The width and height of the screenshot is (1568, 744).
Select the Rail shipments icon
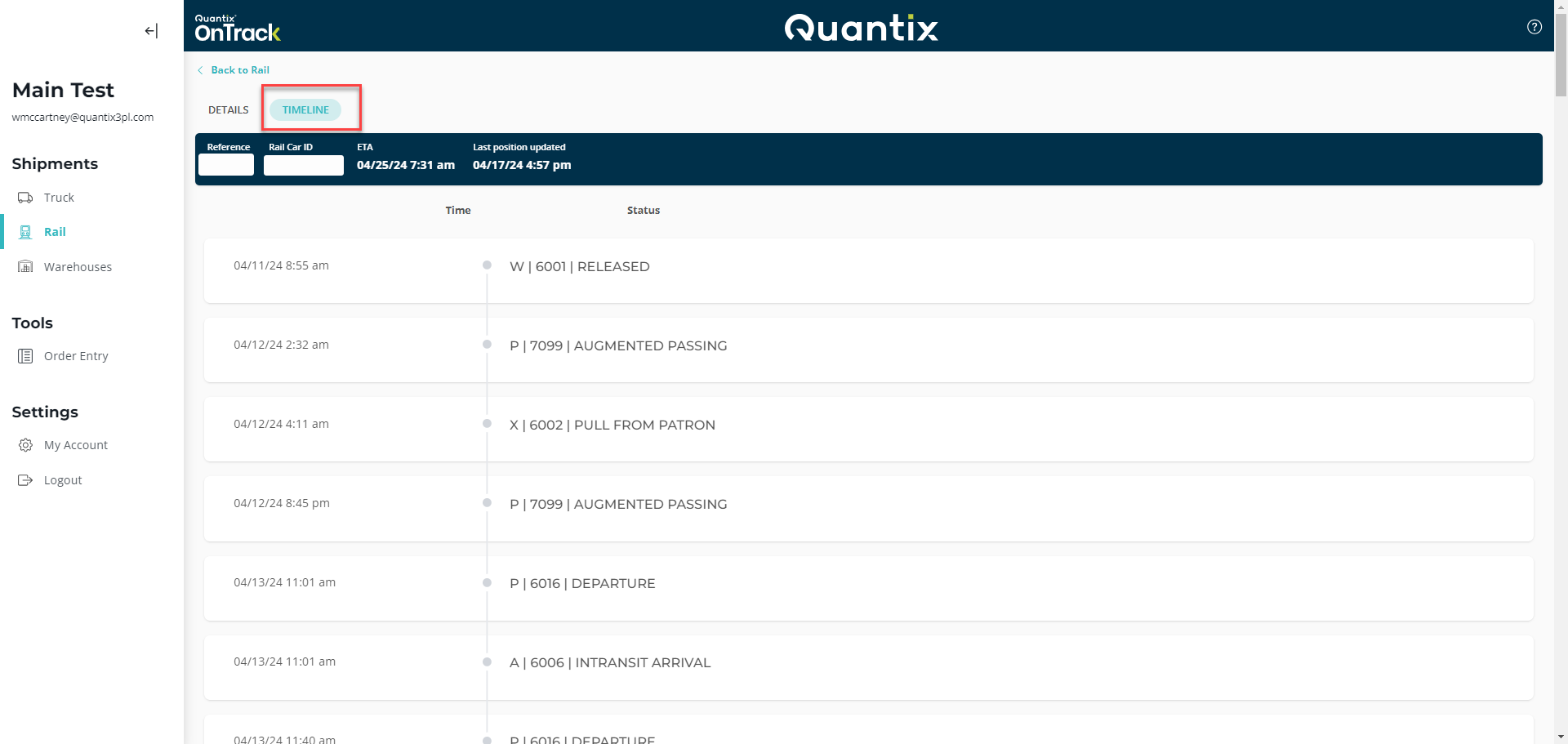(x=25, y=231)
